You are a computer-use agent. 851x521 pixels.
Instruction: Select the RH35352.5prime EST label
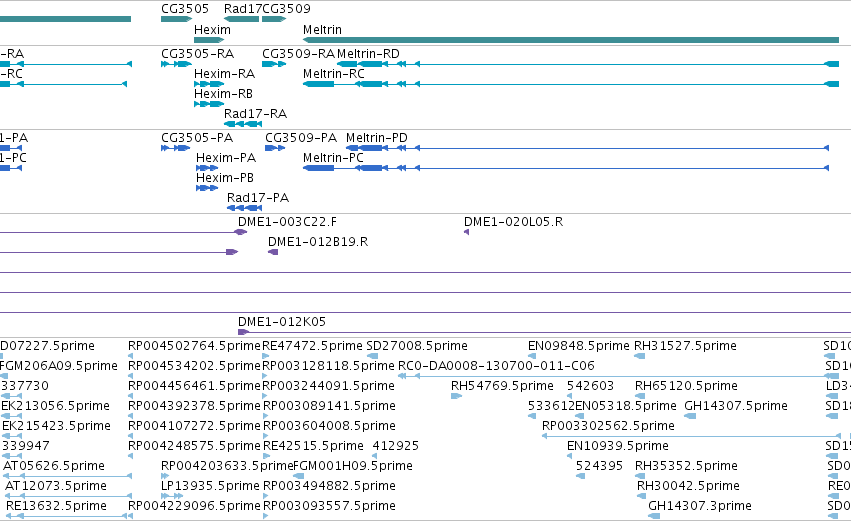686,466
